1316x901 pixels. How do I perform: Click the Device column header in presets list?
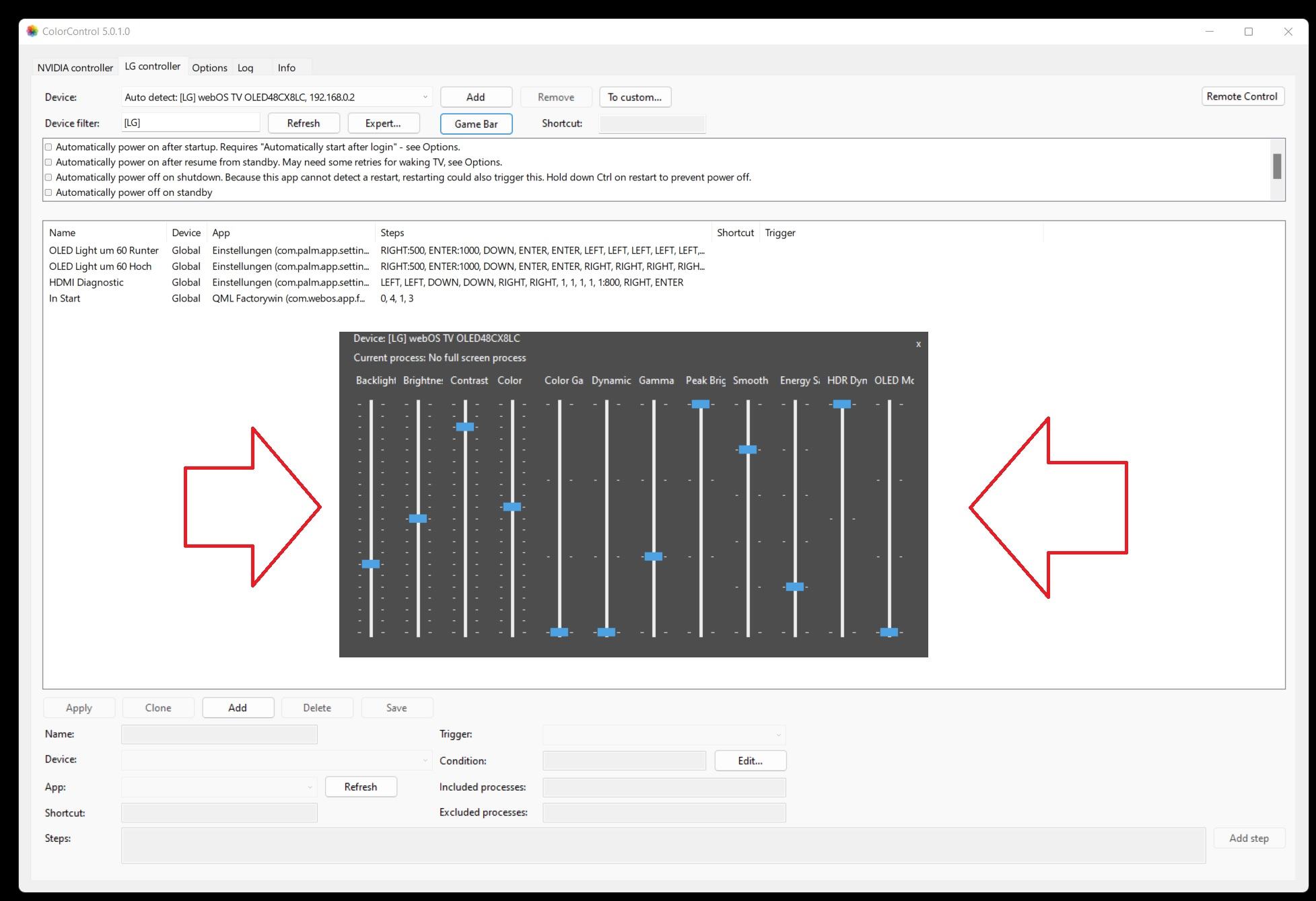[186, 233]
